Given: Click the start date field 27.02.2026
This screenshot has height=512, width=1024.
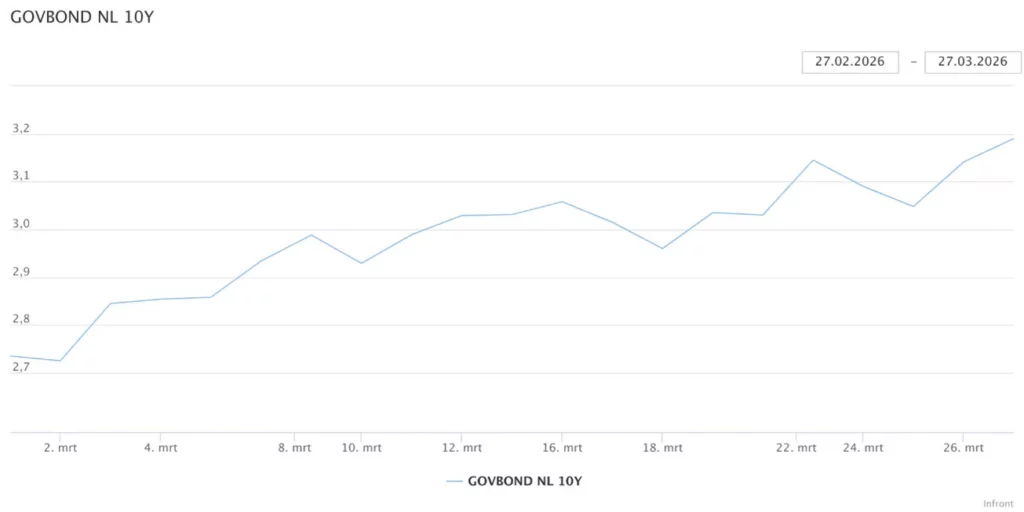Looking at the screenshot, I should 850,62.
